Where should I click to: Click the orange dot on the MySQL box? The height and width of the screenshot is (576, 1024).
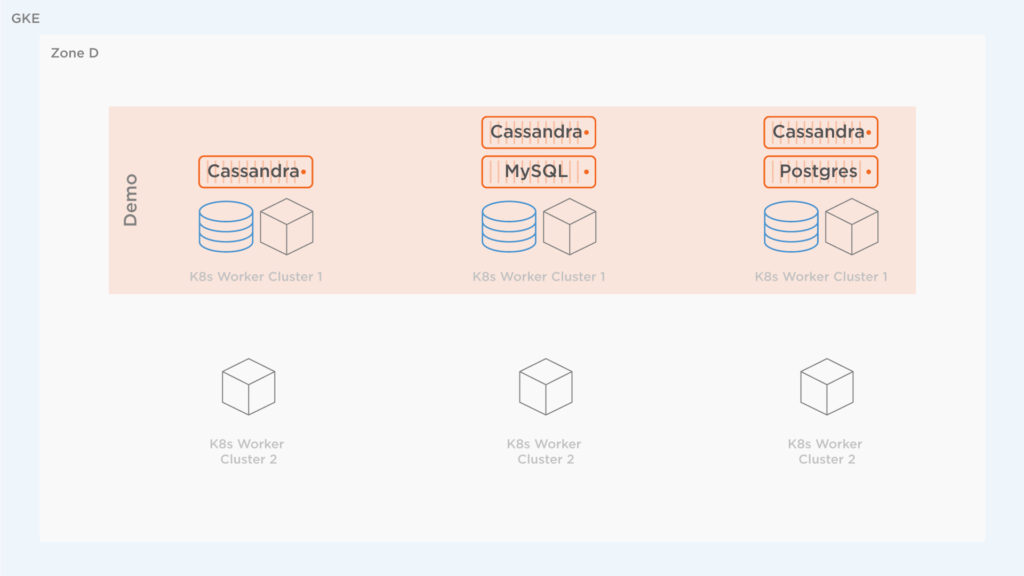coord(586,173)
